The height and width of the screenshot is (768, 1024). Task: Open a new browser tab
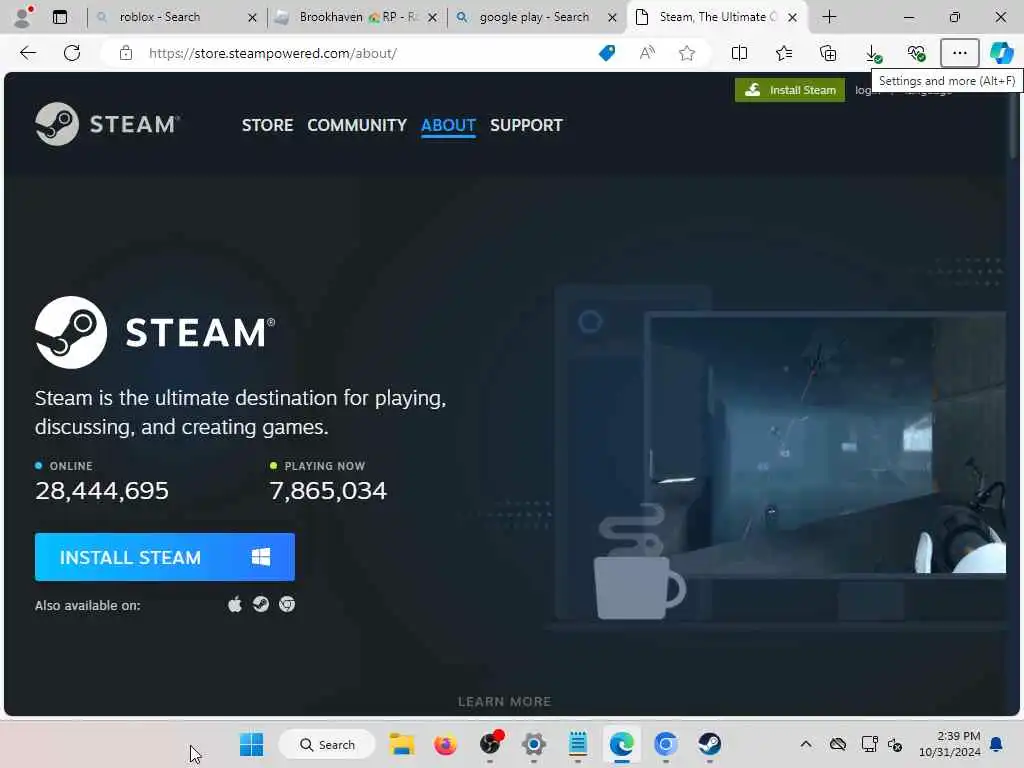(829, 17)
